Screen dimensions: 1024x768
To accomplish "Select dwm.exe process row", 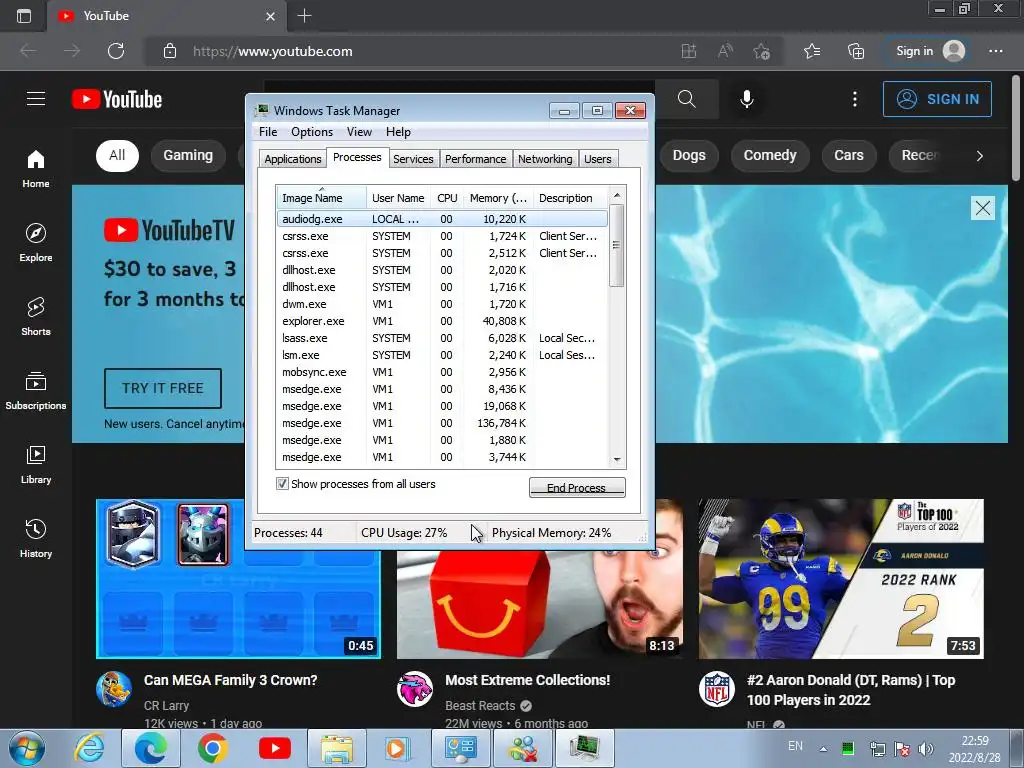I will (x=442, y=304).
